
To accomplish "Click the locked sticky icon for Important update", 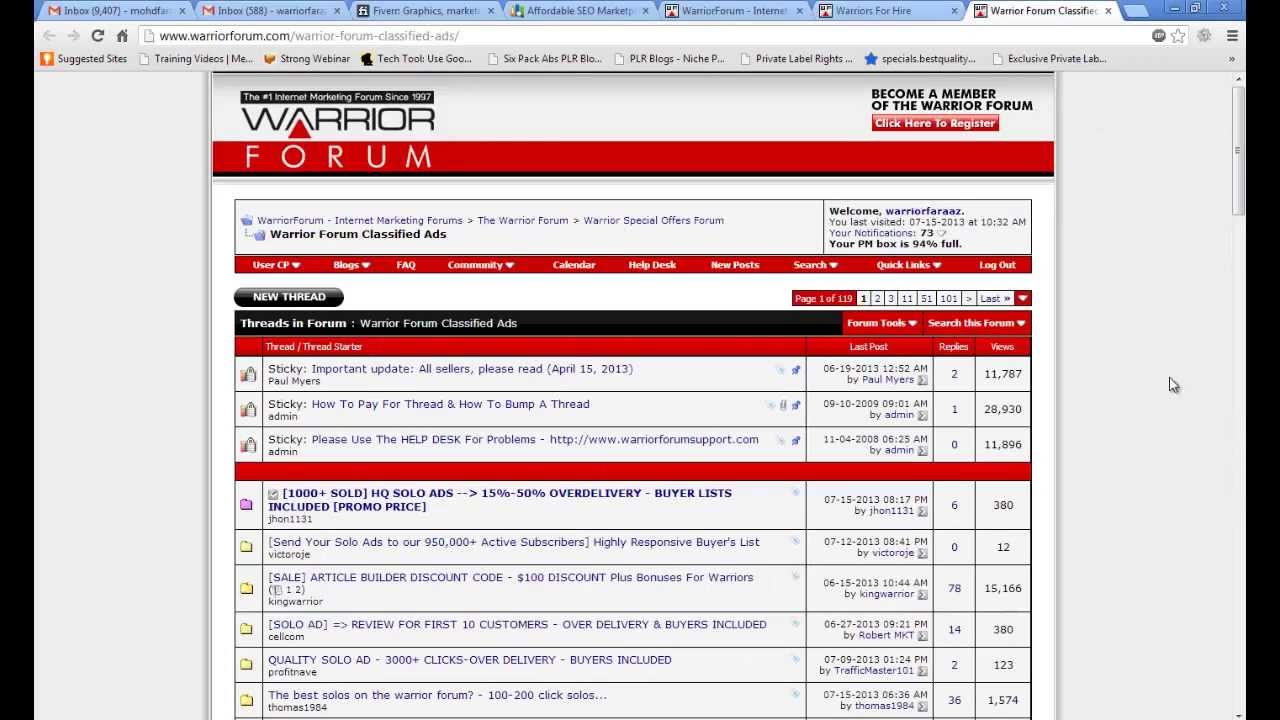I will [247, 374].
